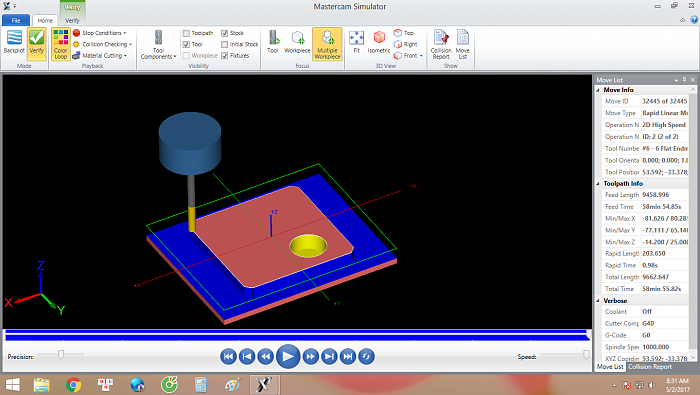Expand Front view dropdown arrow

[421, 56]
